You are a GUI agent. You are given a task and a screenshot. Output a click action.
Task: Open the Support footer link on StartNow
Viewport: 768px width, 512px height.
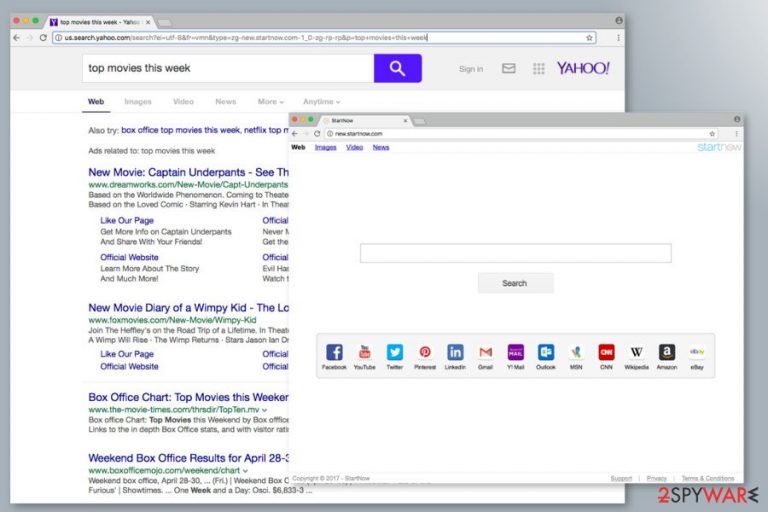621,478
